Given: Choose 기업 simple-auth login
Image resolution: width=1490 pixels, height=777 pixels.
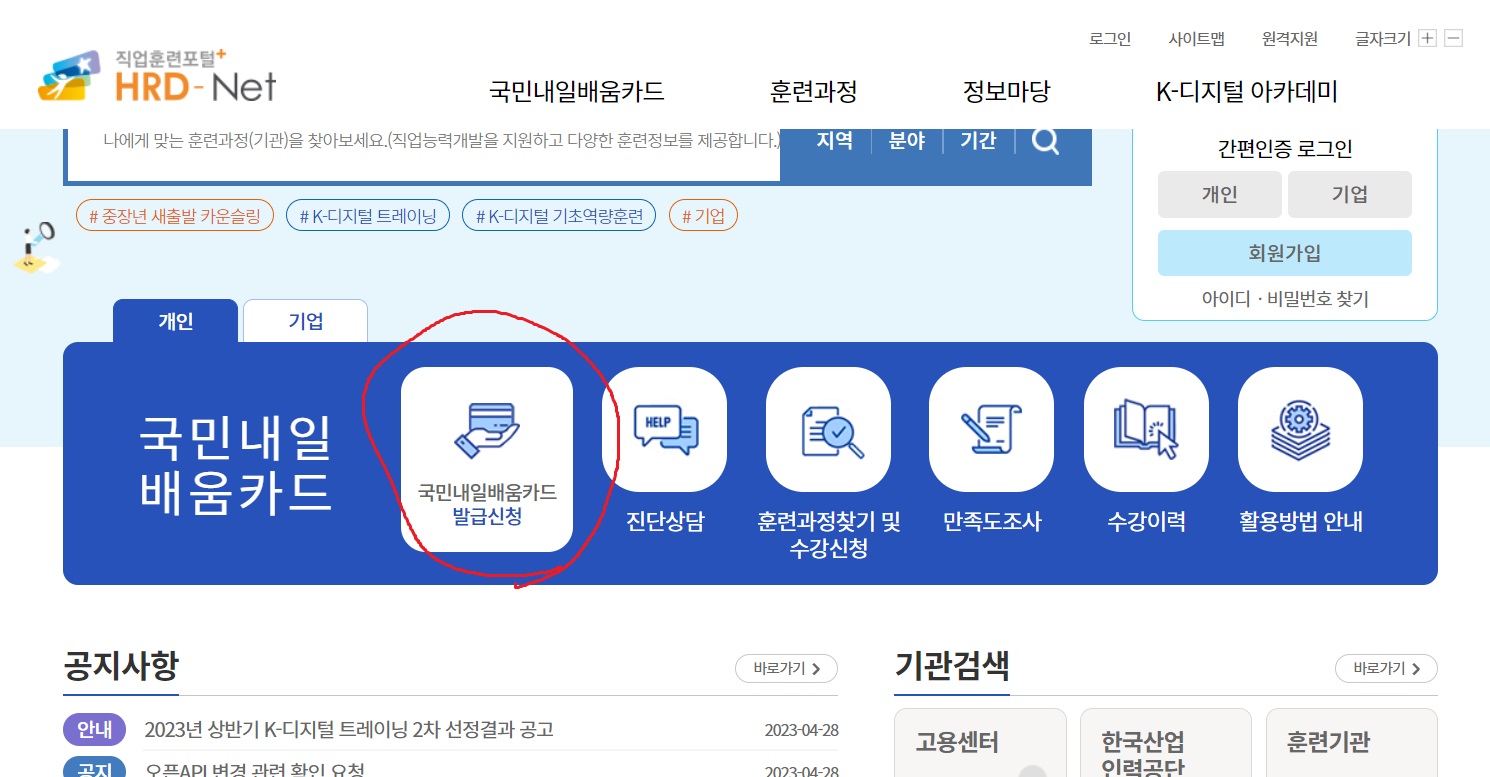Looking at the screenshot, I should (x=1350, y=194).
